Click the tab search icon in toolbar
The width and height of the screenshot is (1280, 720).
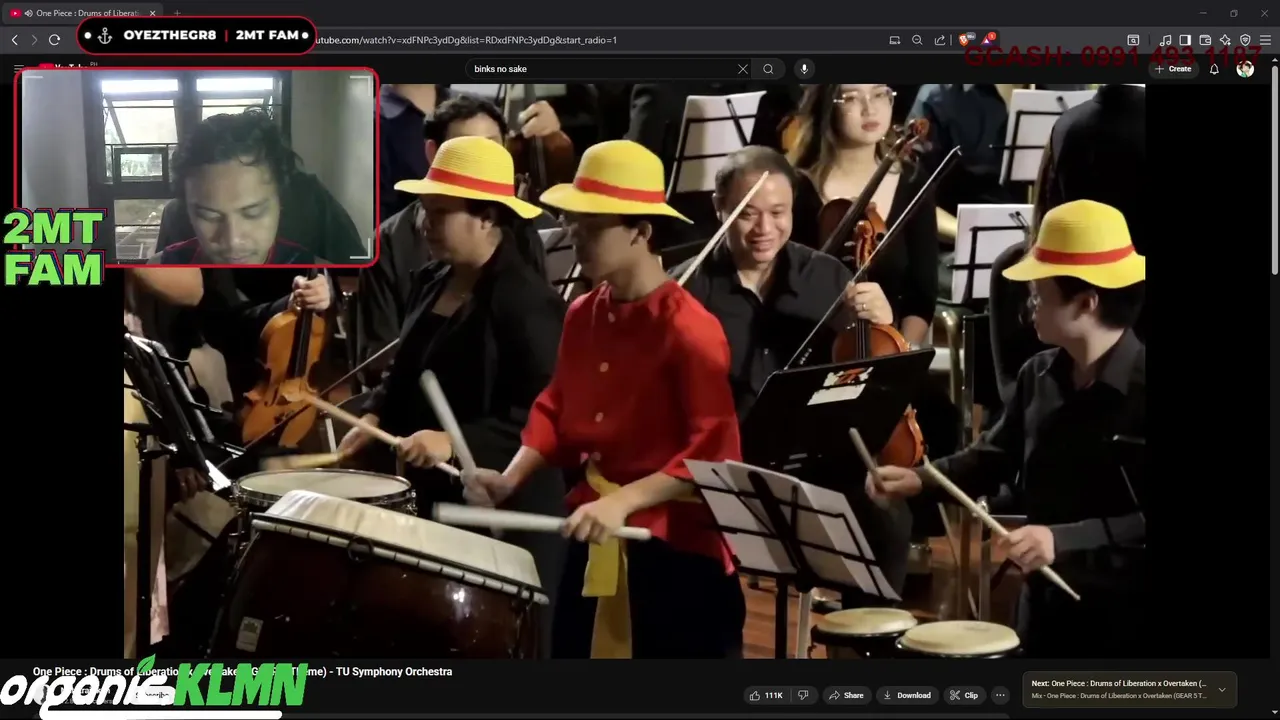click(1133, 40)
